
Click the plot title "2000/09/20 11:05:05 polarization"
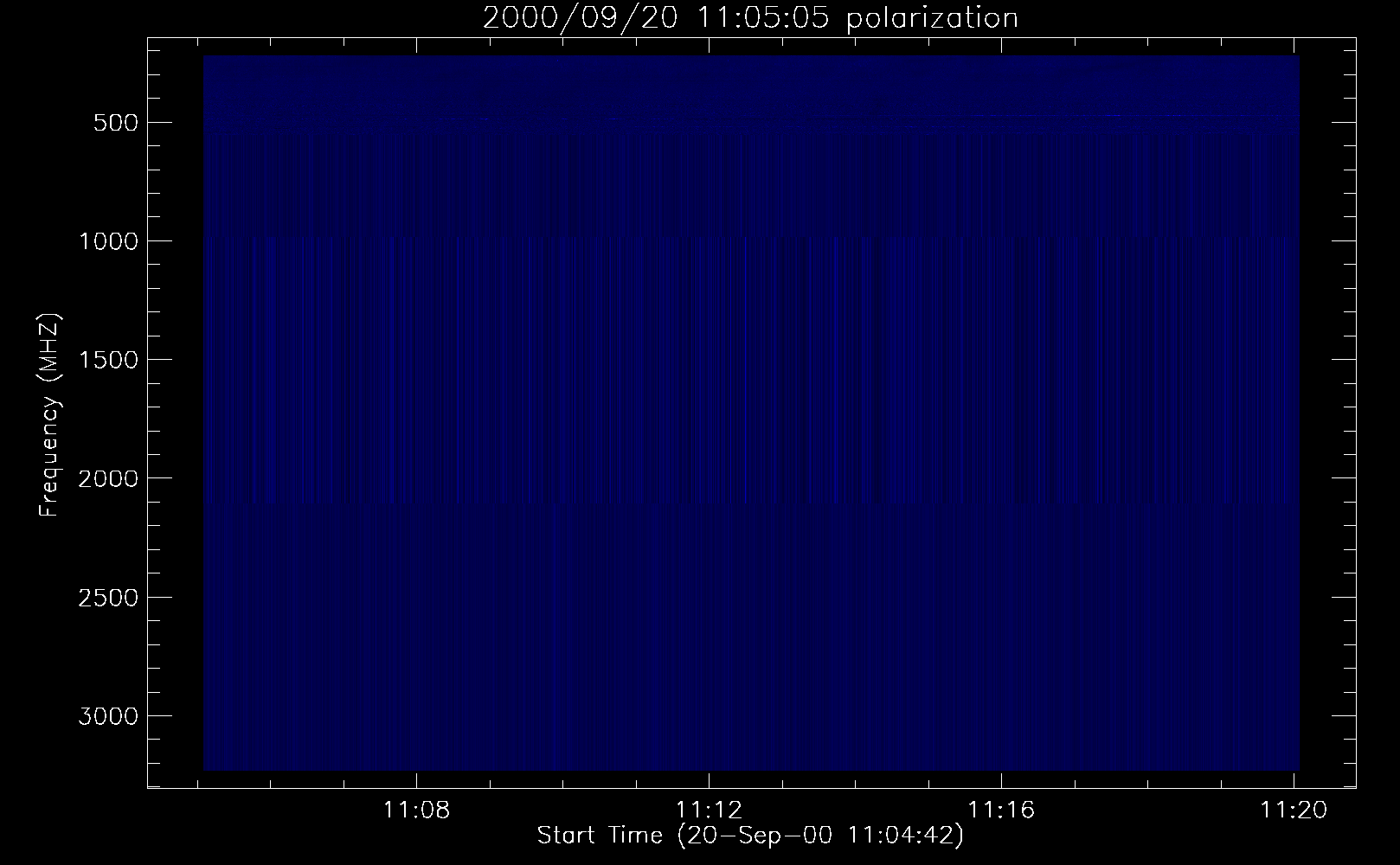click(x=750, y=18)
